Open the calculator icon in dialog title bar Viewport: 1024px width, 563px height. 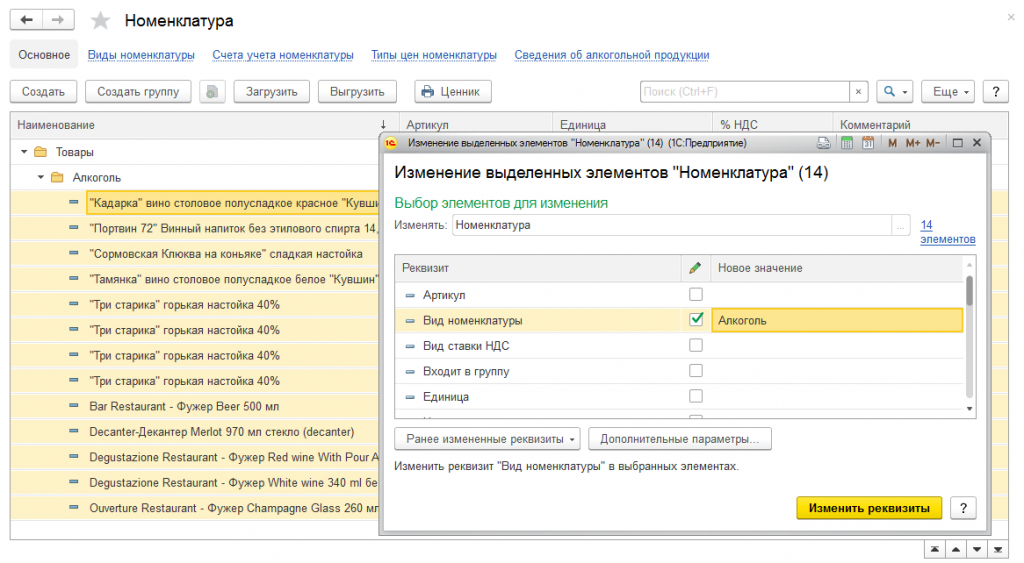(846, 144)
